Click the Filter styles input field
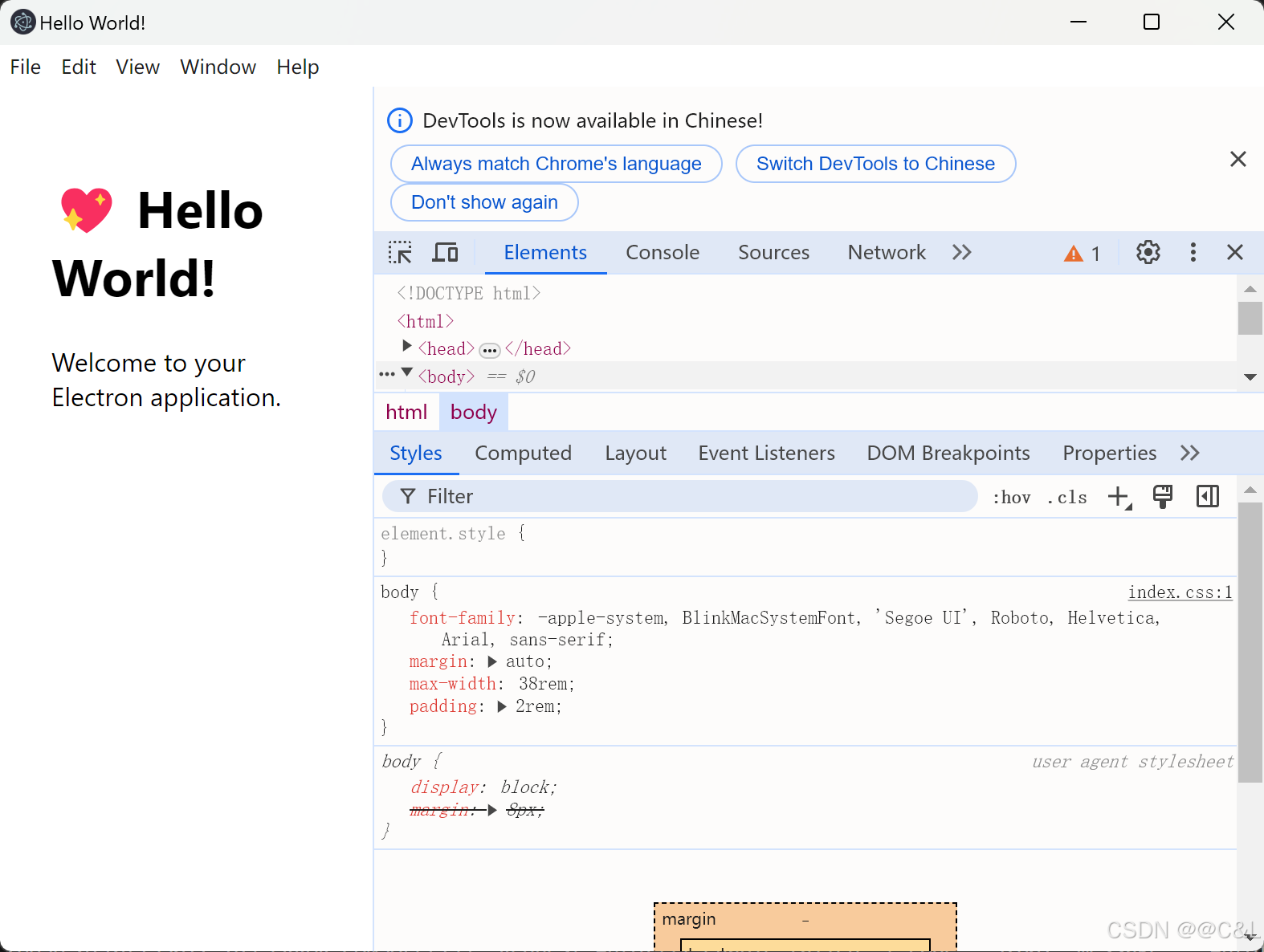The width and height of the screenshot is (1264, 952). point(679,497)
